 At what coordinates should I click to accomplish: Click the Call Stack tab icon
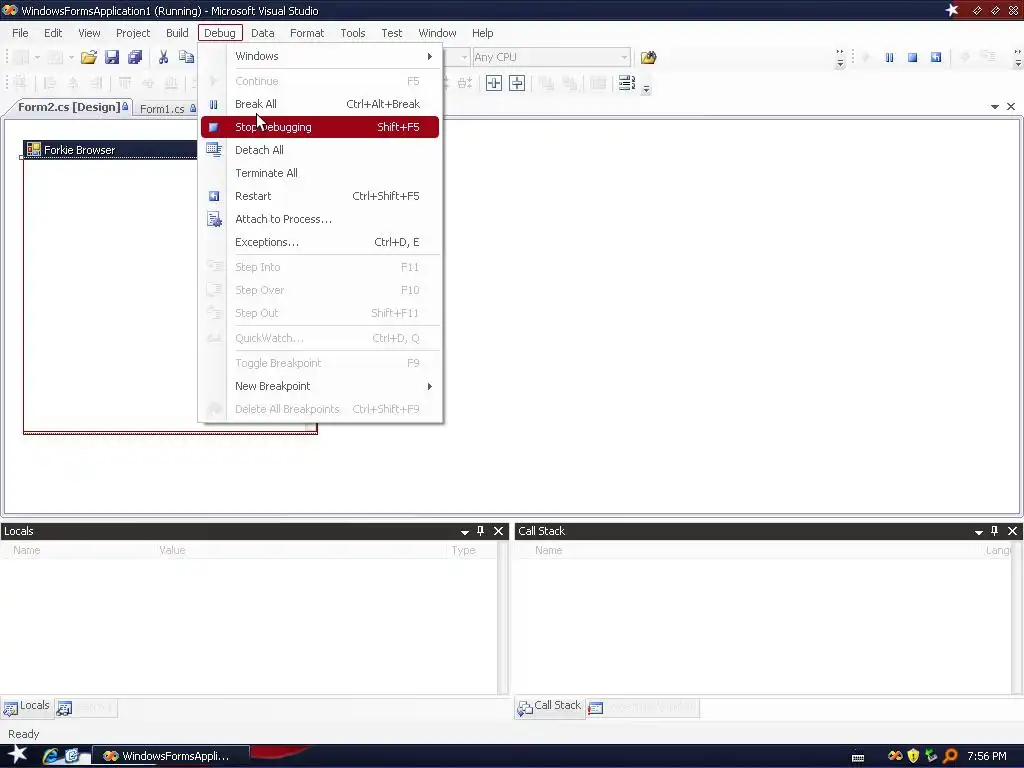524,708
